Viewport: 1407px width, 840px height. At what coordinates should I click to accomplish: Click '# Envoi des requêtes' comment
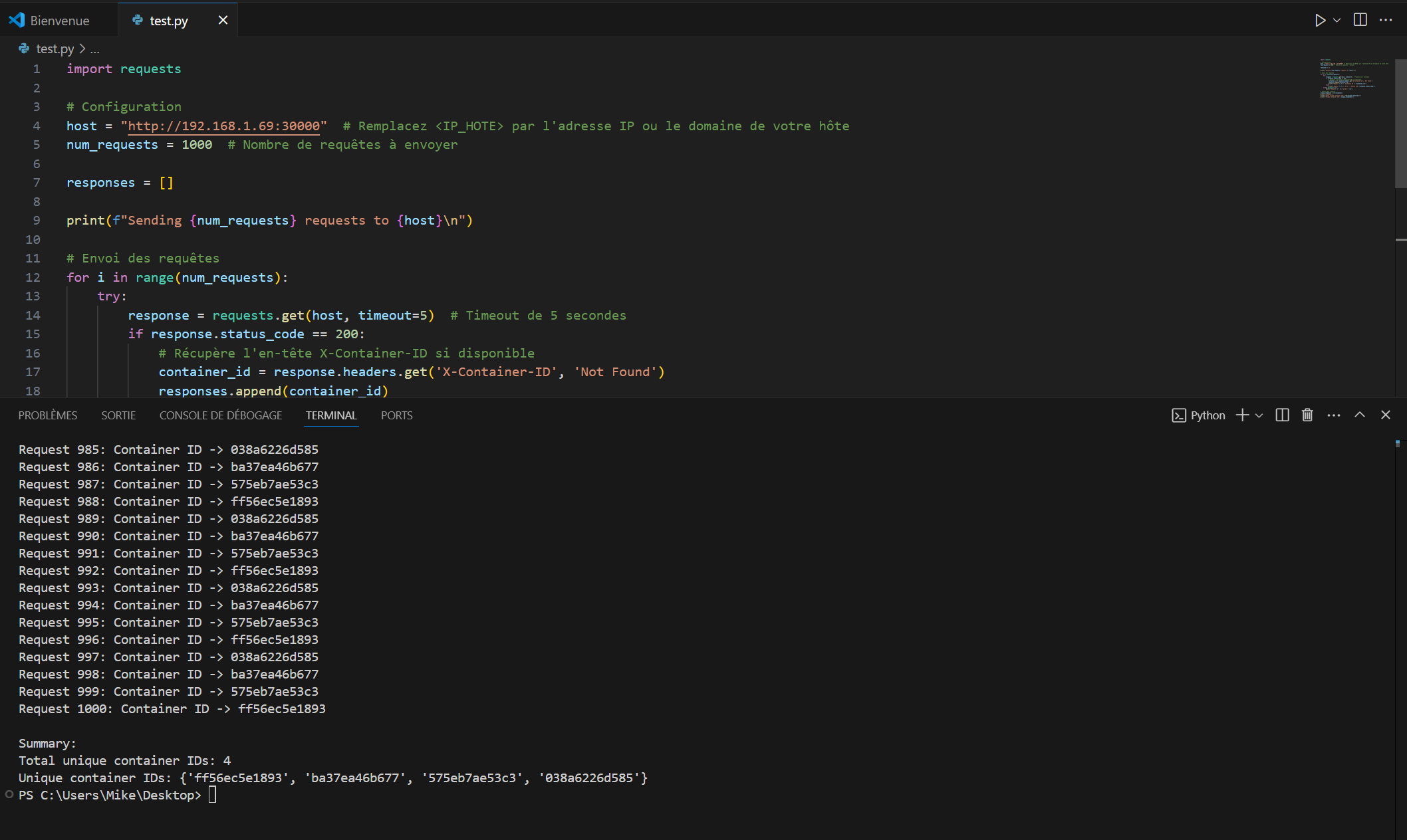coord(143,258)
